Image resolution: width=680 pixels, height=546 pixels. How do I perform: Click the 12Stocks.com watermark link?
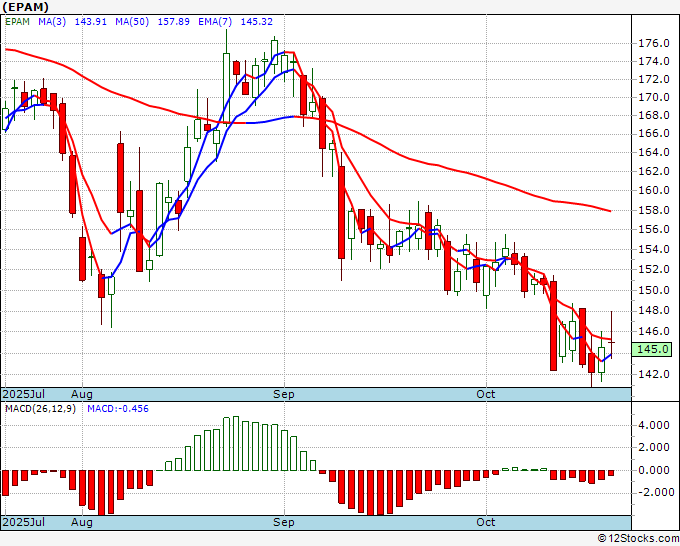636,538
